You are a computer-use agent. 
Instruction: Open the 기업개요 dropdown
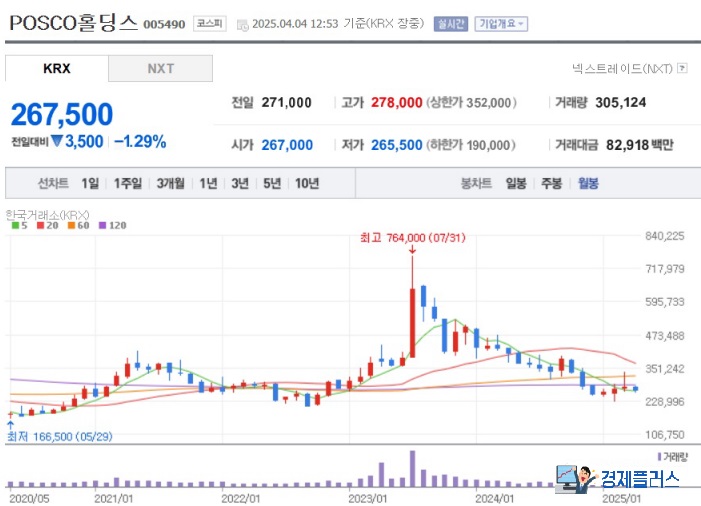[501, 24]
